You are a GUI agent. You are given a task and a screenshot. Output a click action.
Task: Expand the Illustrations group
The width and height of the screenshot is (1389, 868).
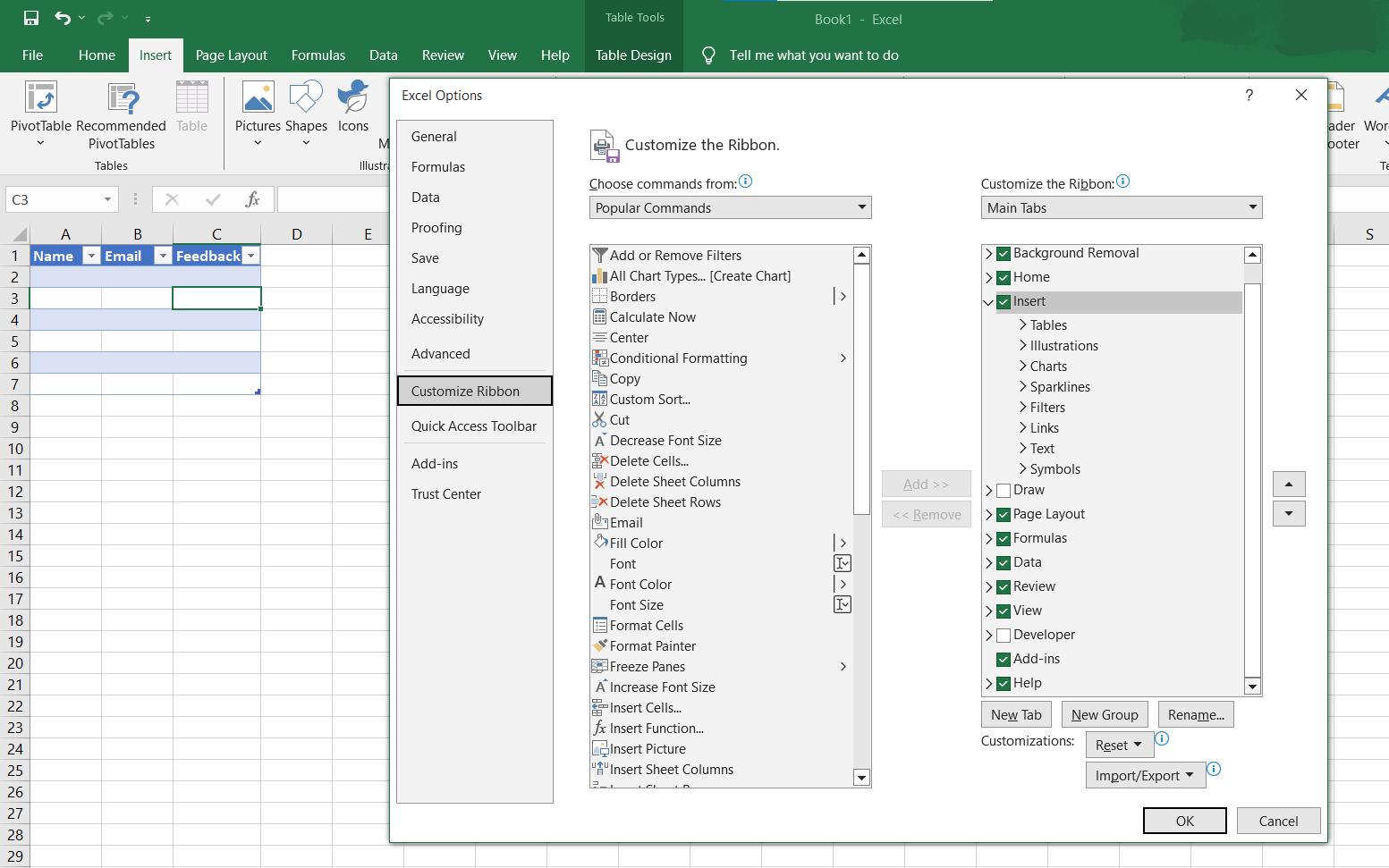1022,346
